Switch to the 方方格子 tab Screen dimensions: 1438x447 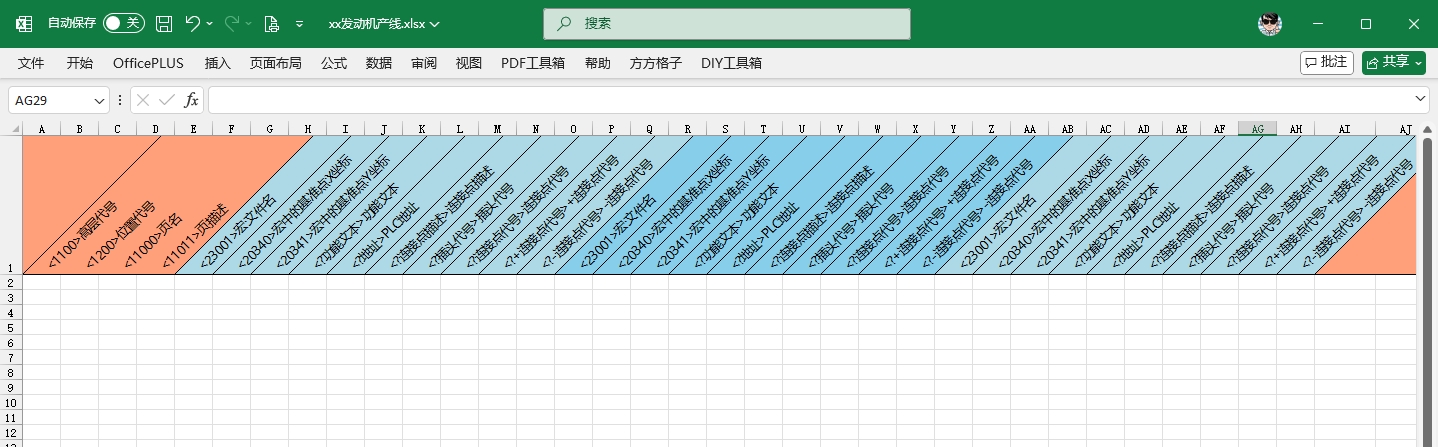click(x=655, y=63)
